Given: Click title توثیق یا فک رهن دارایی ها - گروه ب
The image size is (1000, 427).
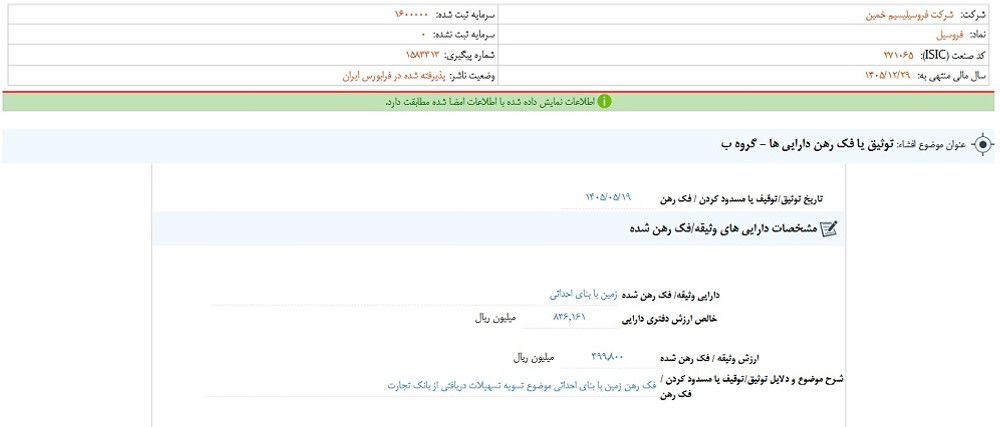Looking at the screenshot, I should pos(809,145).
